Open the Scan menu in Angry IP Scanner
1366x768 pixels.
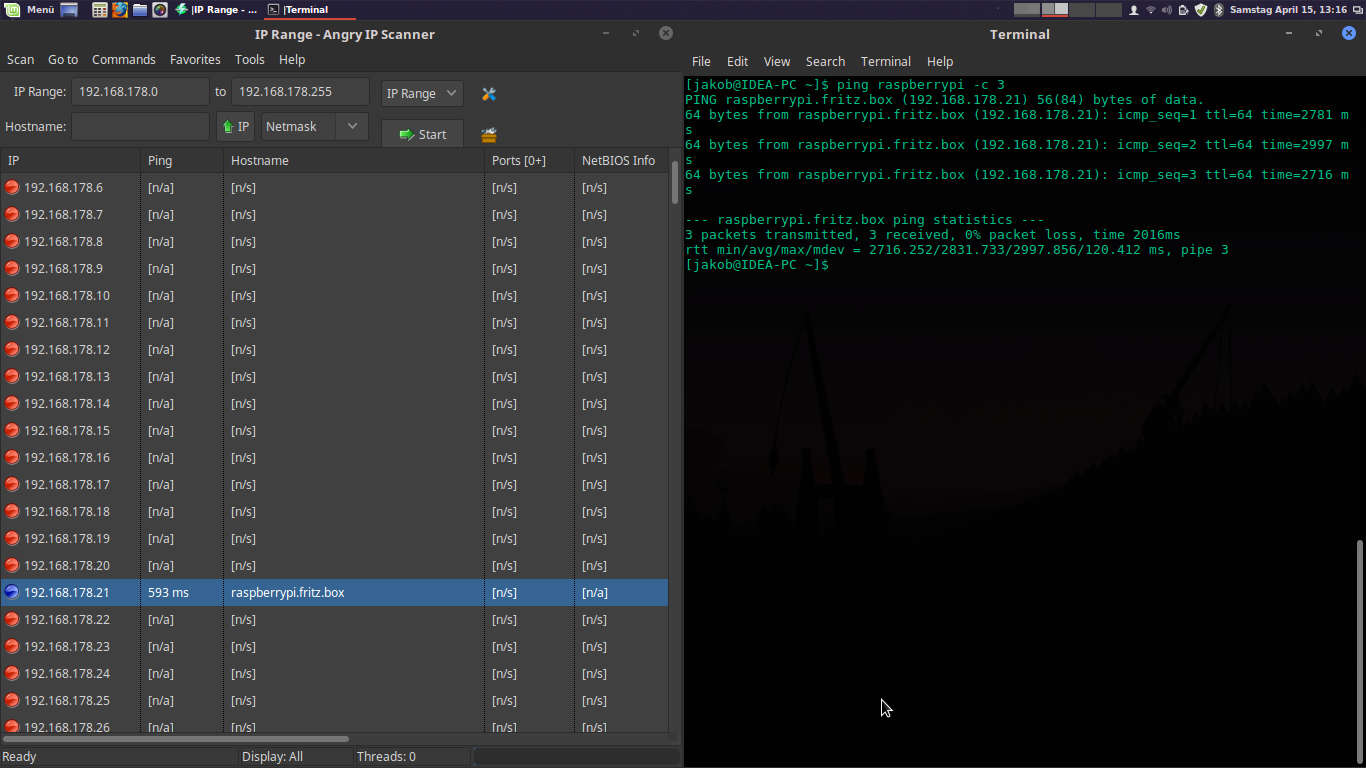click(x=20, y=59)
